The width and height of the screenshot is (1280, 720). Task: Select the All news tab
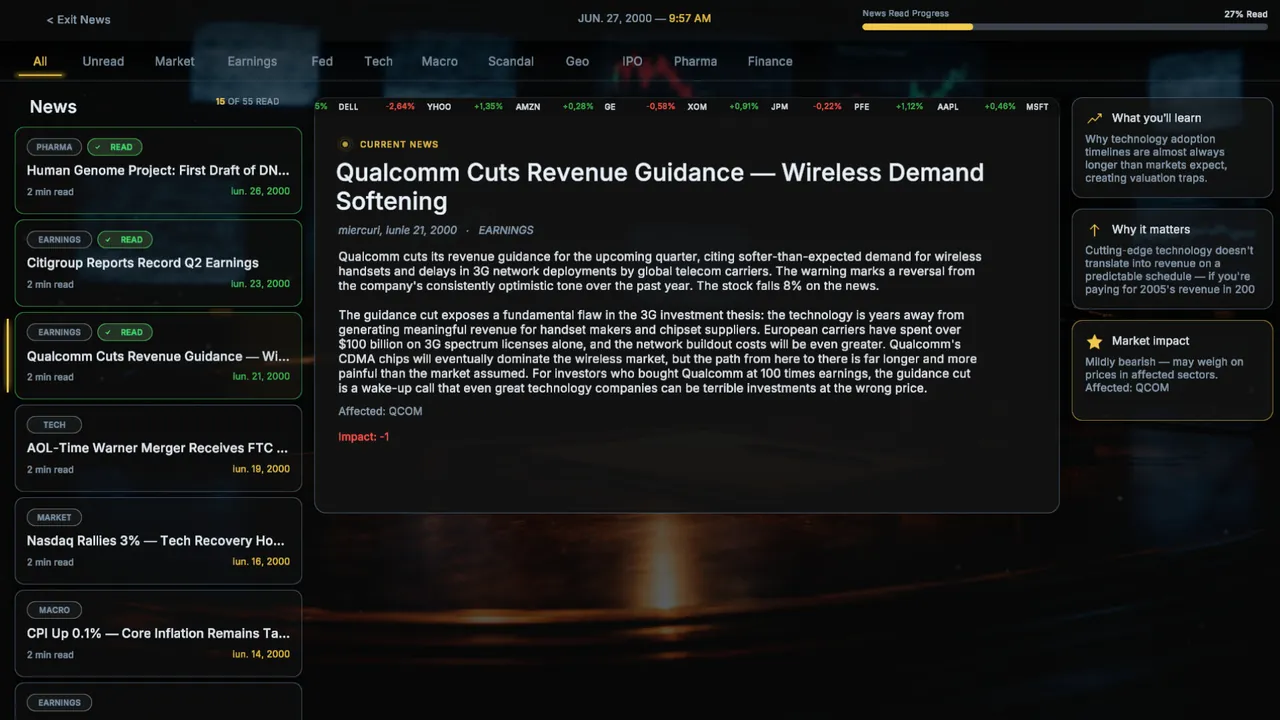40,61
